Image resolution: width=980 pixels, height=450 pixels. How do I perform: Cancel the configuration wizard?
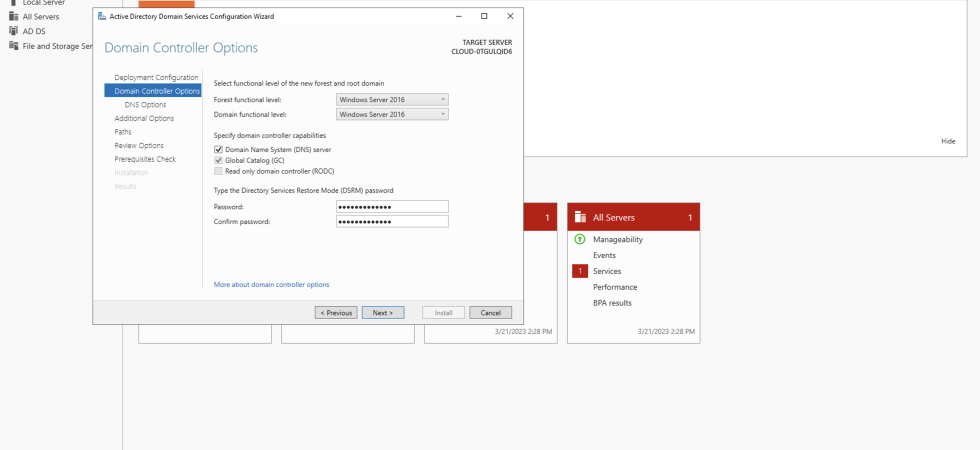point(491,312)
